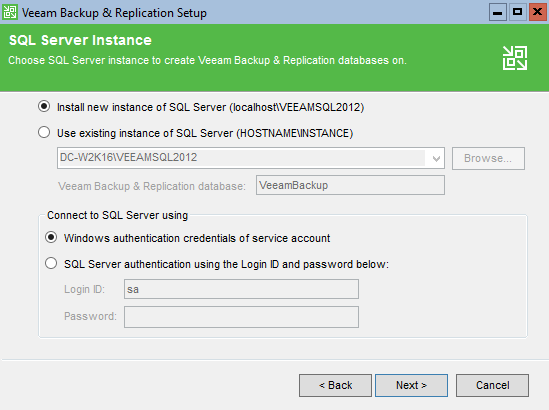Go back with the < Back button
This screenshot has width=549, height=410.
pyautogui.click(x=335, y=385)
